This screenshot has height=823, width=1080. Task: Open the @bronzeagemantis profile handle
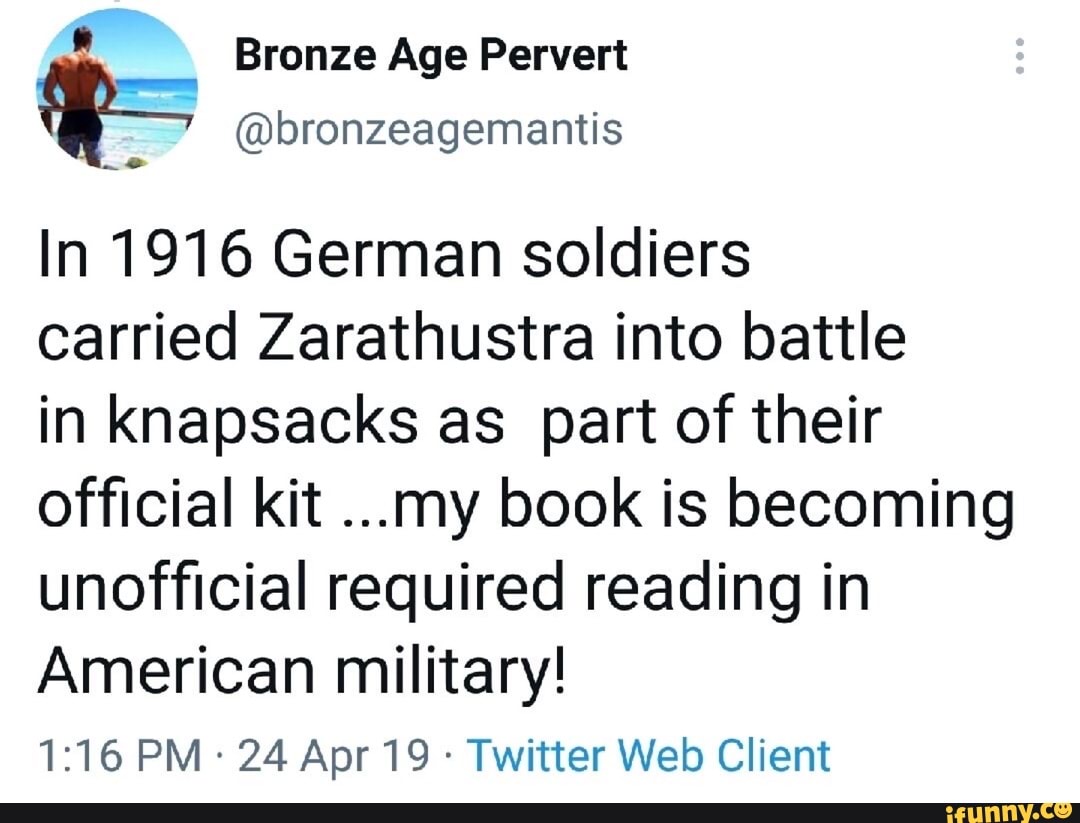tap(430, 128)
